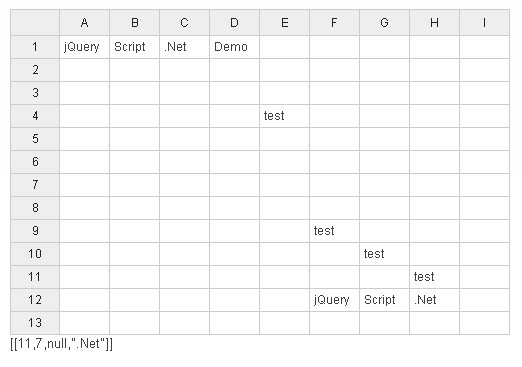Click cell A1 containing jQuery
This screenshot has height=367, width=522.
[x=85, y=47]
